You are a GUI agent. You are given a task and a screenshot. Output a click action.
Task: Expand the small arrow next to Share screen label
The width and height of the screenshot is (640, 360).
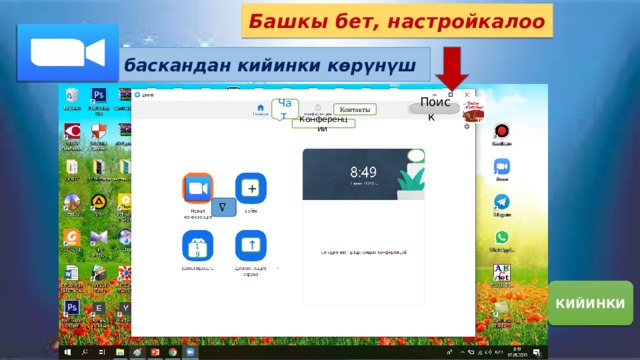click(278, 269)
